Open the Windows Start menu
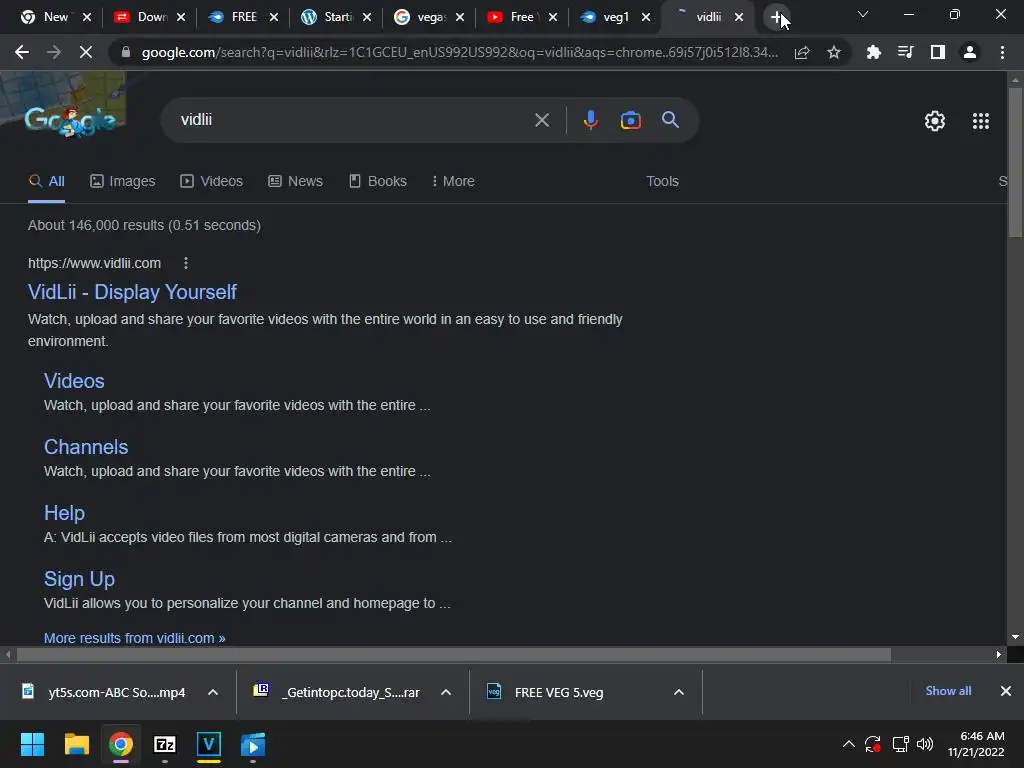1024x768 pixels. (x=32, y=744)
